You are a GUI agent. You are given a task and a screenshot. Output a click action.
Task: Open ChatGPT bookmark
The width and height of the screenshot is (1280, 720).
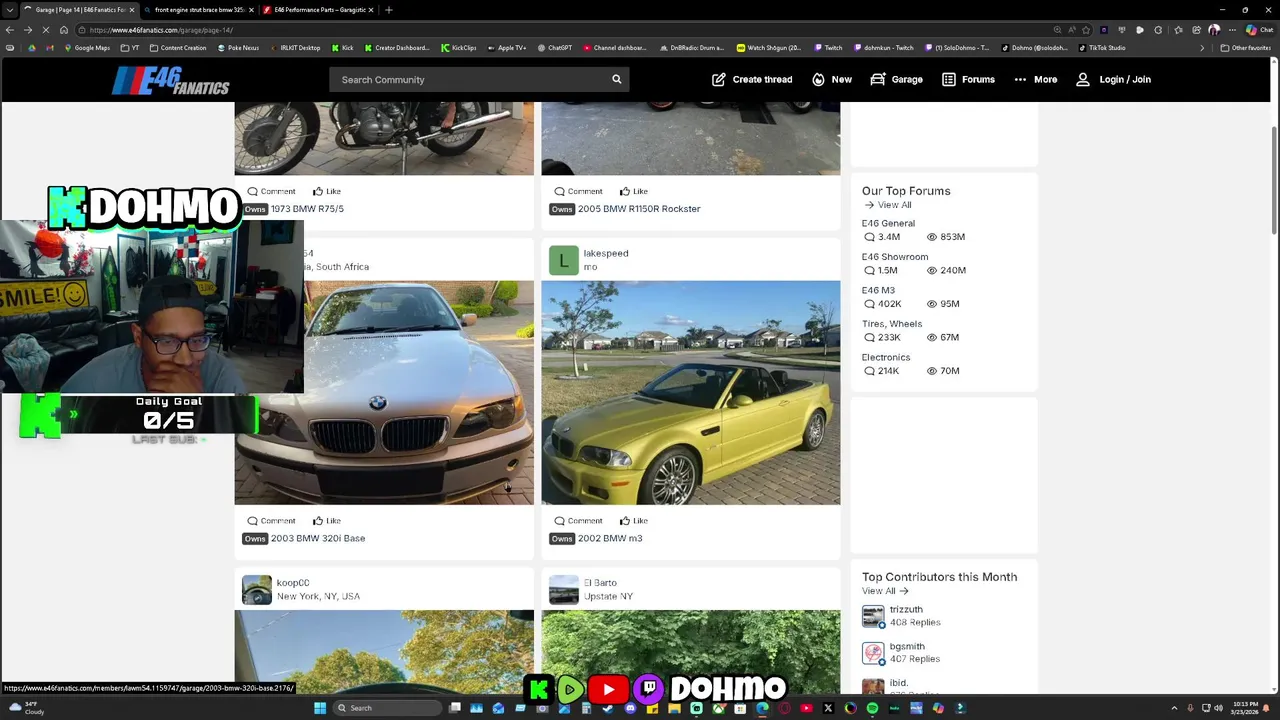pyautogui.click(x=555, y=47)
